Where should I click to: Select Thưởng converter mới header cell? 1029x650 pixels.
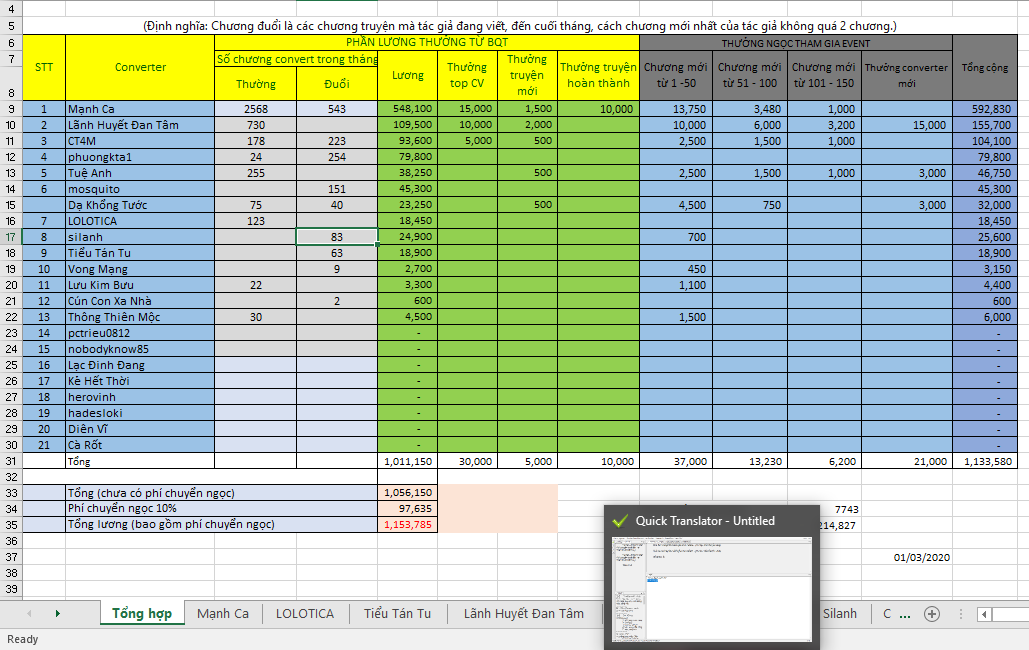[907, 76]
